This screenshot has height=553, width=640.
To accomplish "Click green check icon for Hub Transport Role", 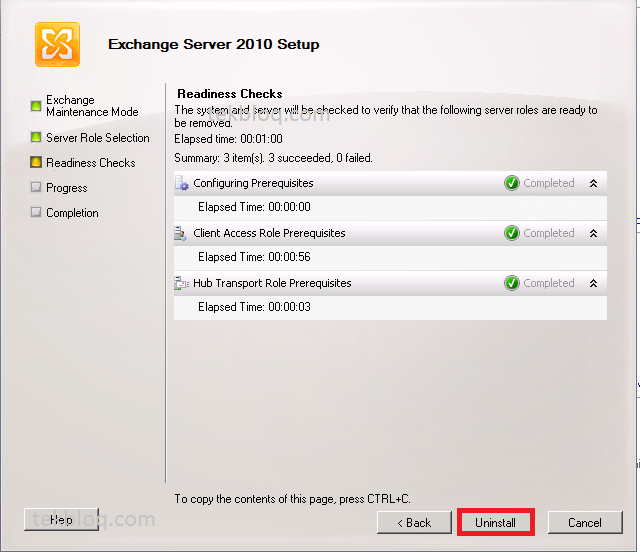I will click(x=511, y=283).
